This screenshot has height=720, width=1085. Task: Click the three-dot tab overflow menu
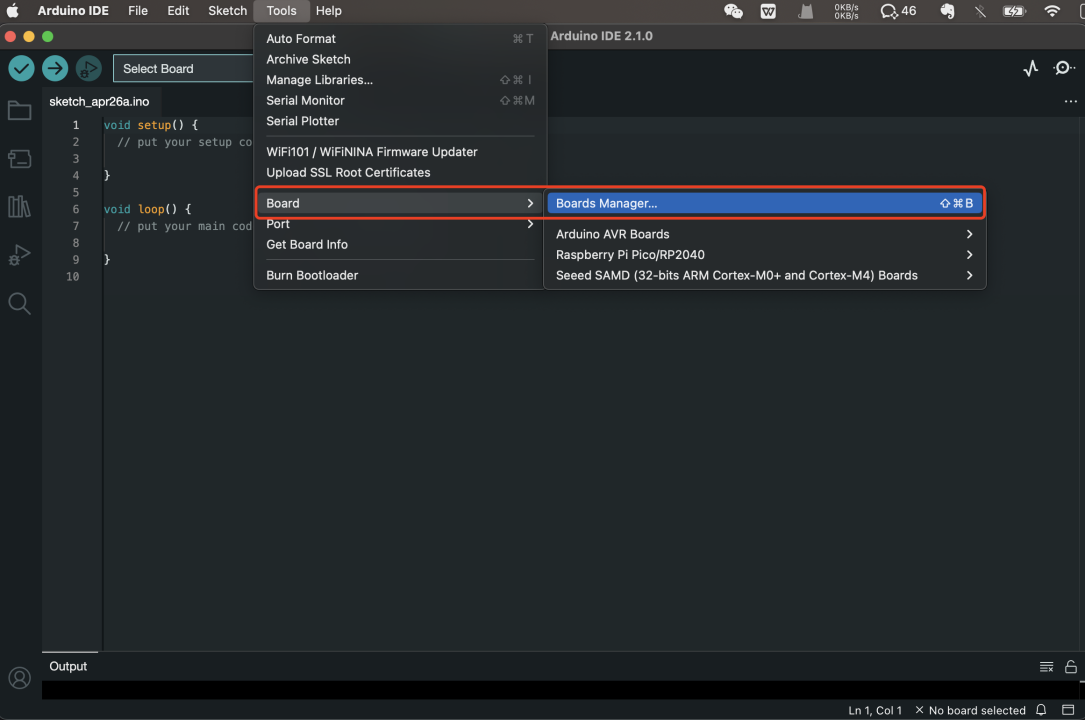tap(1070, 102)
